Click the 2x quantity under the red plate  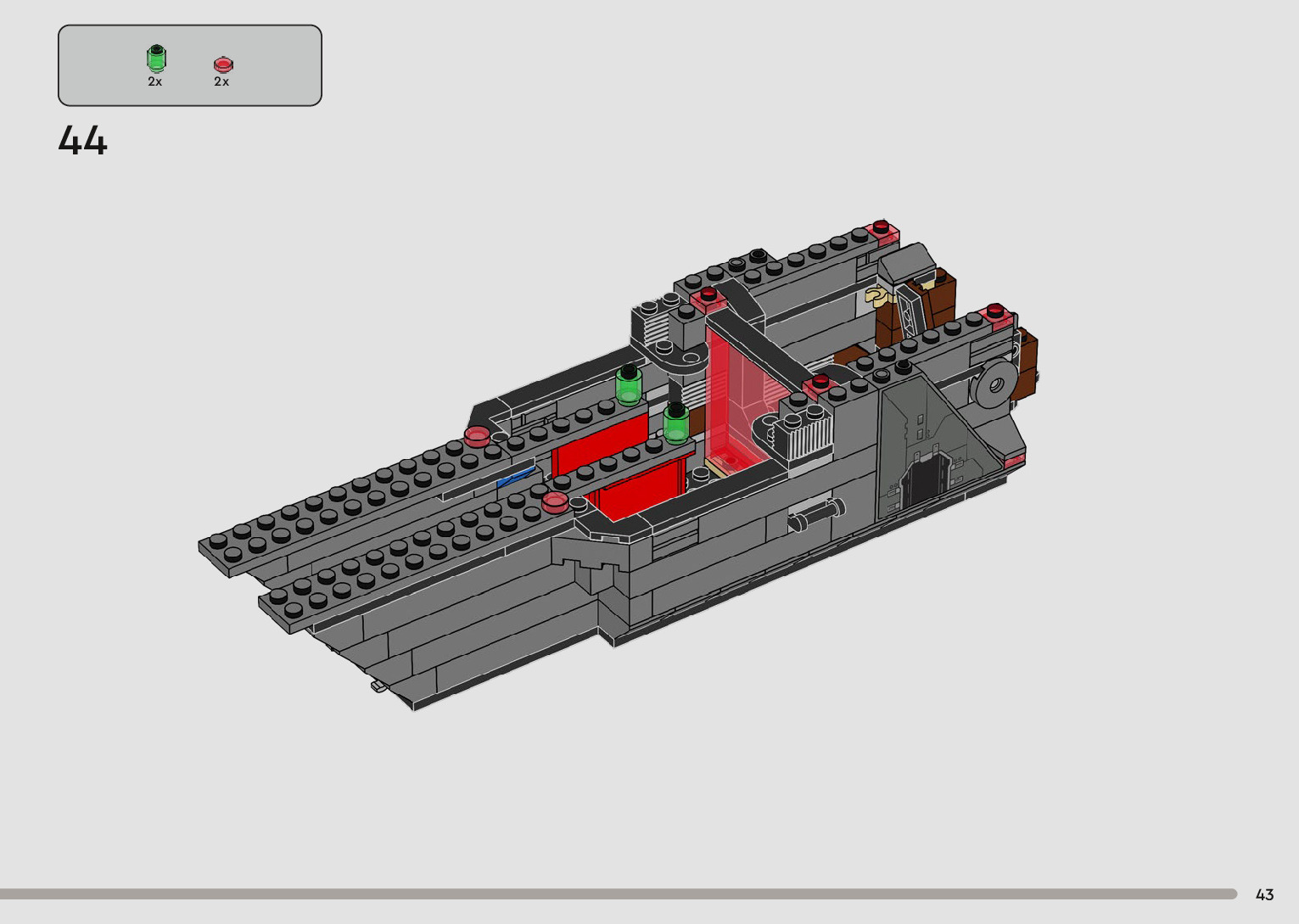coord(221,82)
